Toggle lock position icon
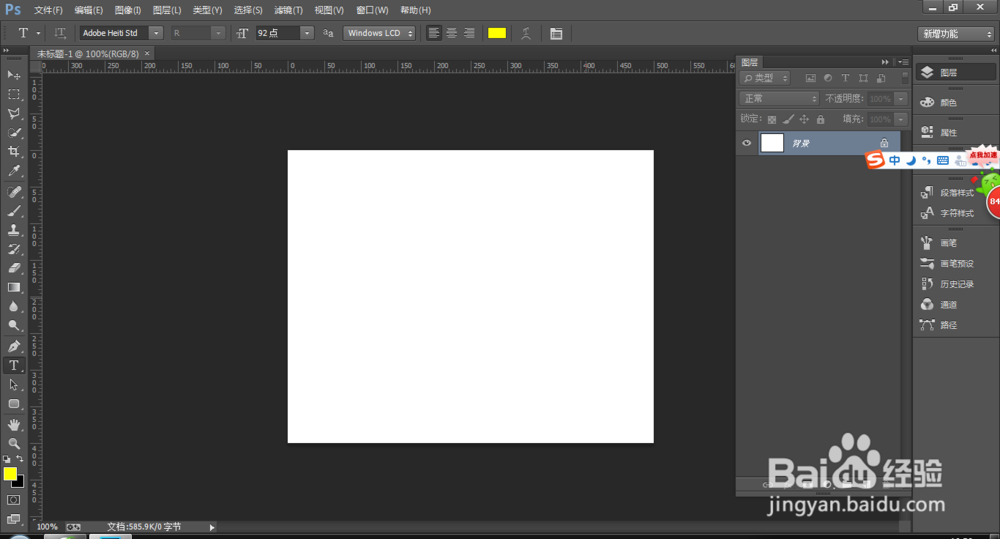Image resolution: width=1000 pixels, height=539 pixels. (x=804, y=119)
